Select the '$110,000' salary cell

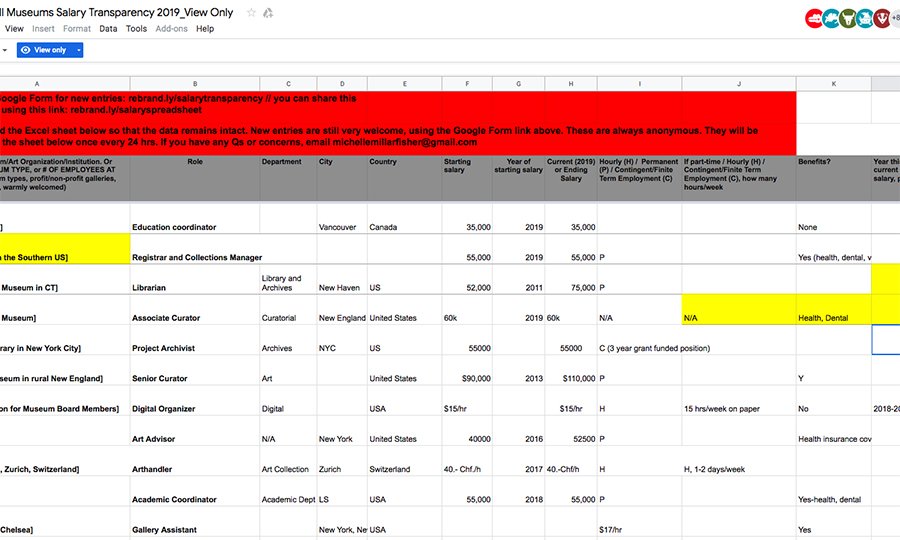[571, 370]
